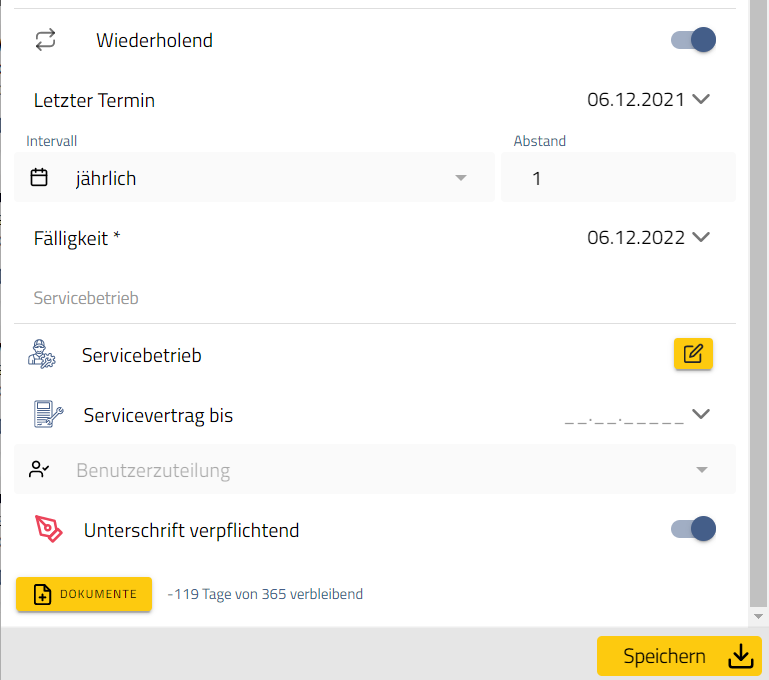
Task: Open the jährlich Intervall dropdown arrow
Action: coord(461,178)
